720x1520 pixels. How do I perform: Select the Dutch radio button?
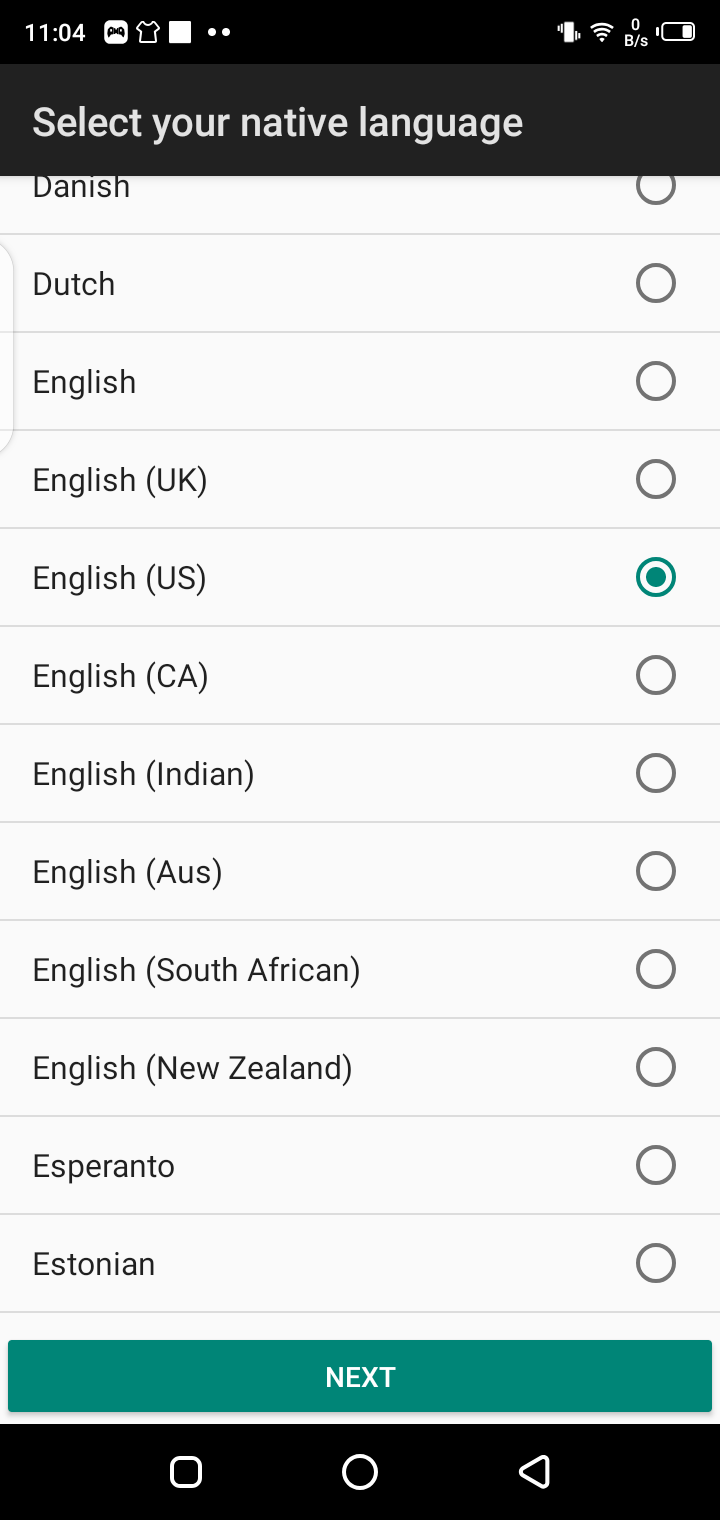point(656,283)
